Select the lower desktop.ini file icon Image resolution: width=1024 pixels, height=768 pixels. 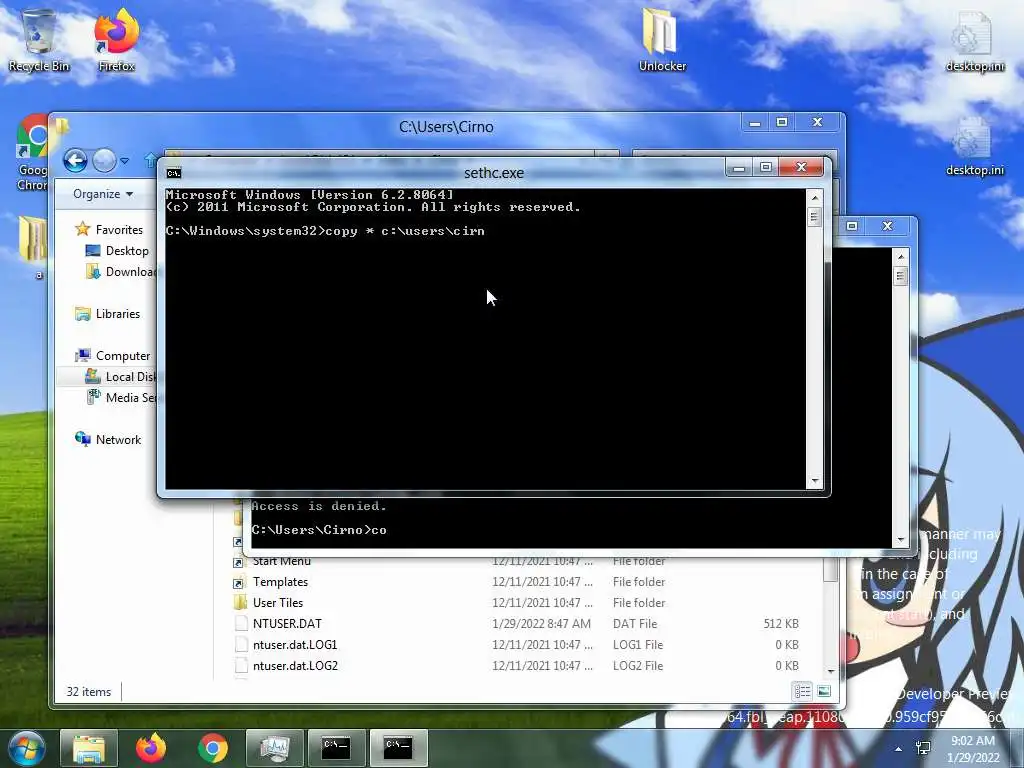974,147
